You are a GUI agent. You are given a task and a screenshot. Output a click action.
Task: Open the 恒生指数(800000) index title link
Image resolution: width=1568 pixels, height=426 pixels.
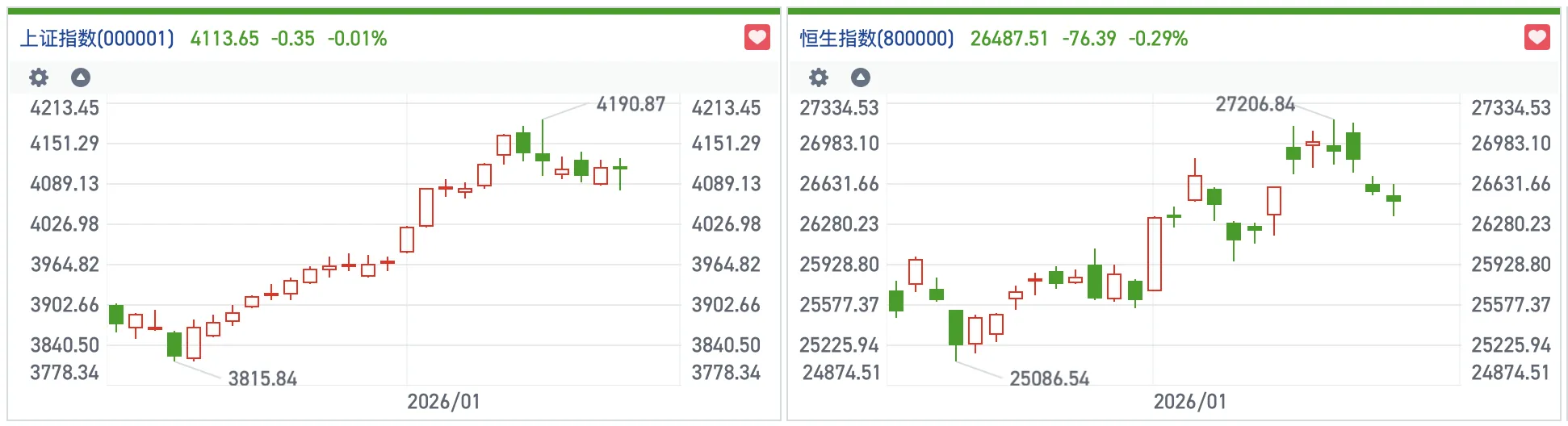[877, 39]
